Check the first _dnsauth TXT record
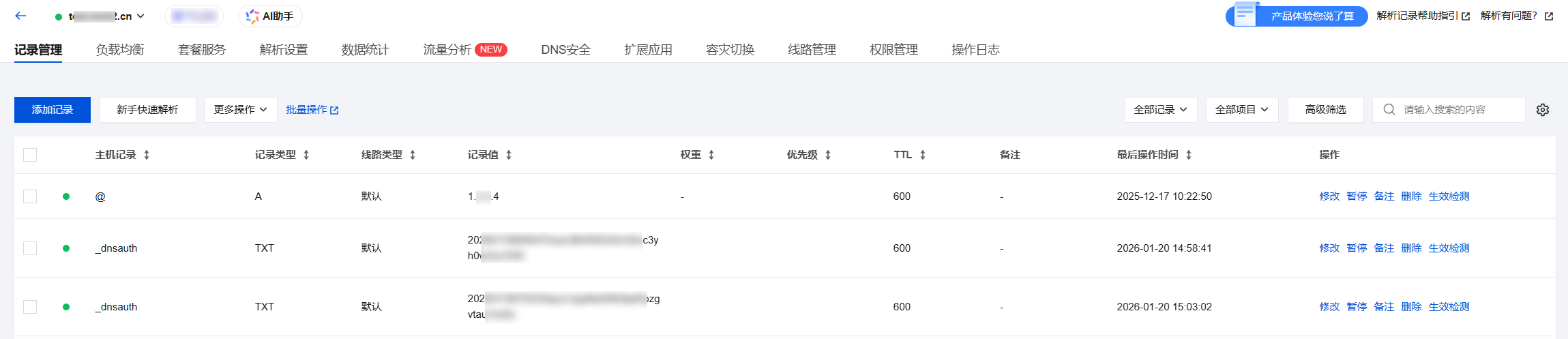Viewport: 1568px width, 339px height. (x=30, y=248)
